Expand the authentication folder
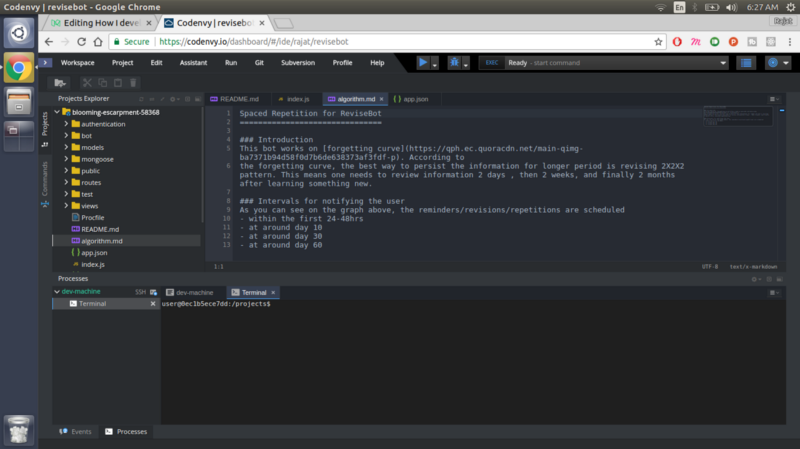800x449 pixels. [66, 123]
